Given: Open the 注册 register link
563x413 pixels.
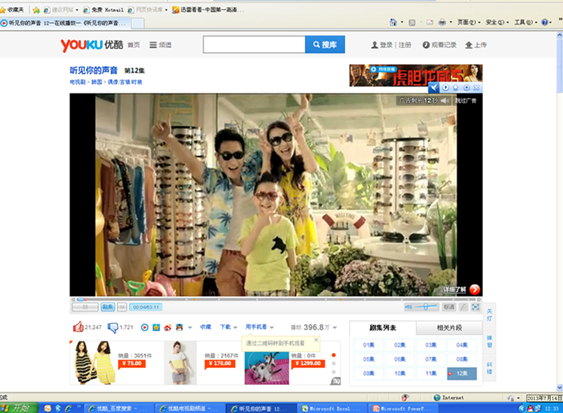Looking at the screenshot, I should pyautogui.click(x=405, y=45).
